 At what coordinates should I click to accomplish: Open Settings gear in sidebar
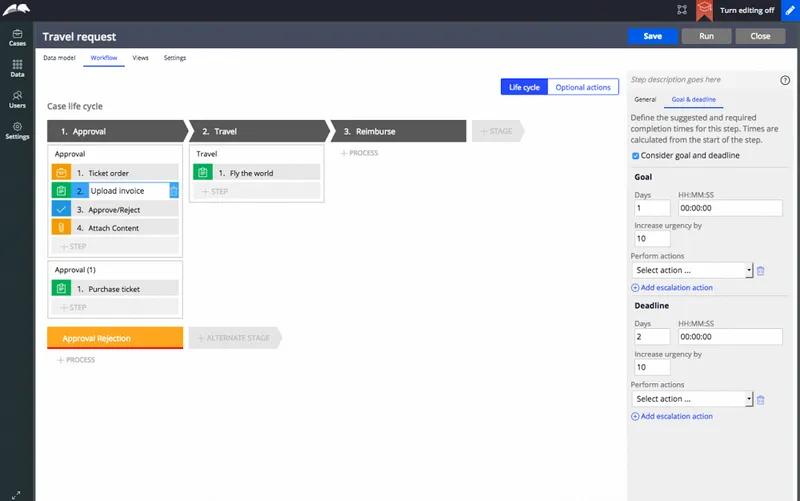point(17,131)
